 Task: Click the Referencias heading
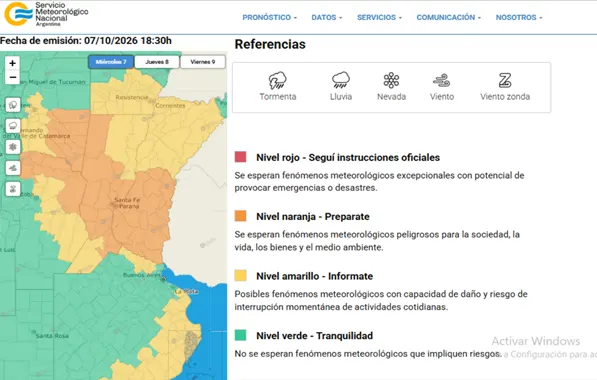point(270,44)
